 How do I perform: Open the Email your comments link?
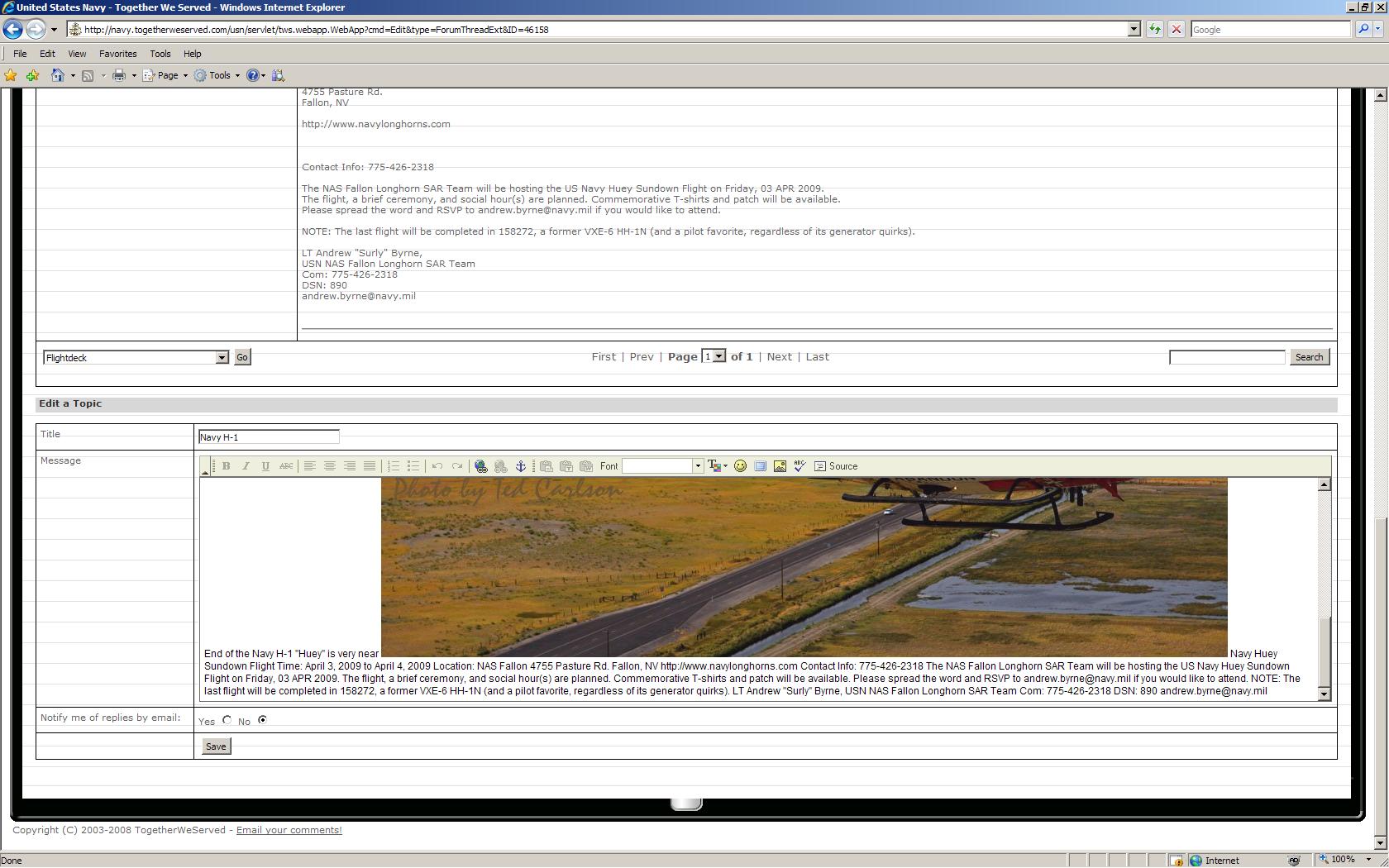pos(289,830)
